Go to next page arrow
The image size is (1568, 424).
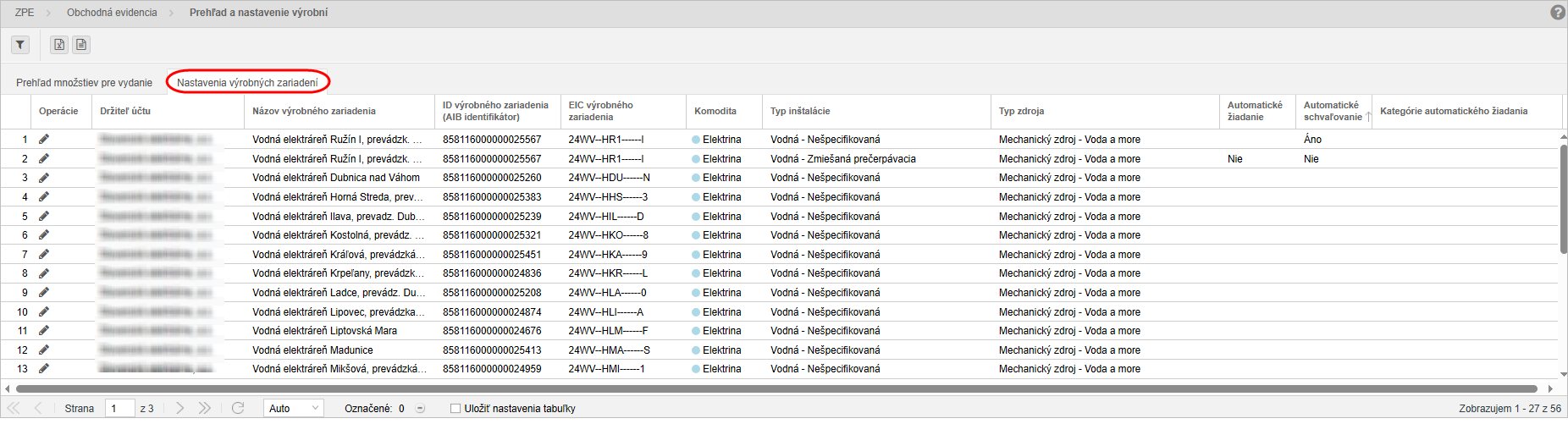point(179,408)
